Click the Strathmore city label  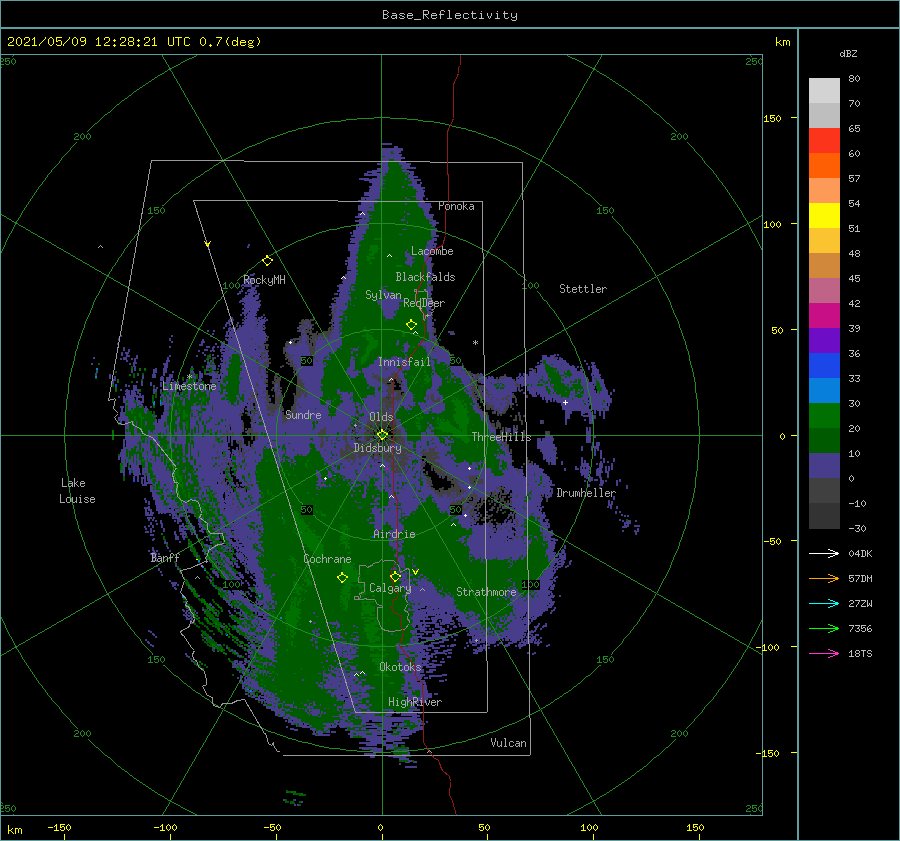point(486,592)
